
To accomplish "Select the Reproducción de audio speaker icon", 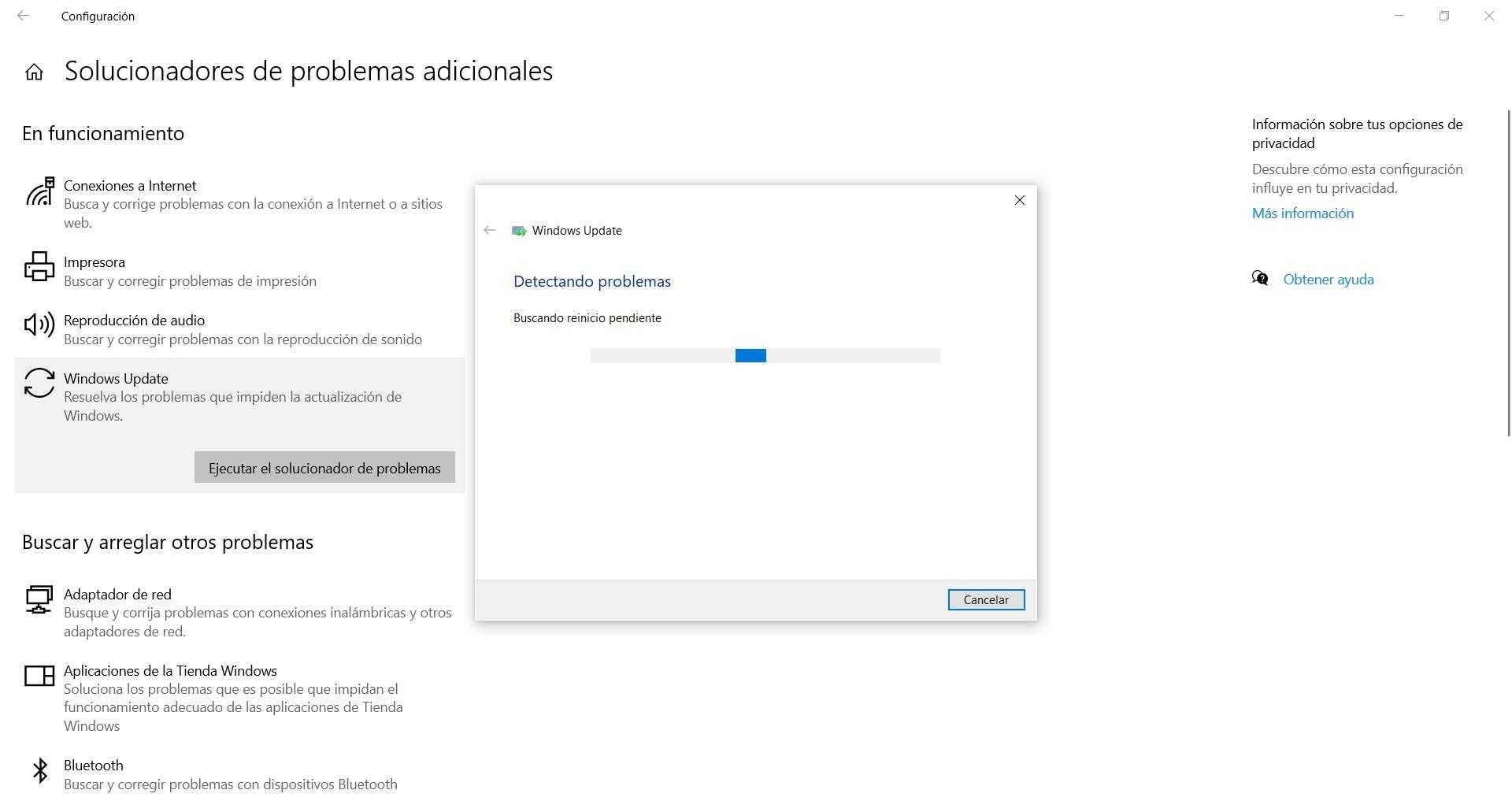I will [x=39, y=324].
